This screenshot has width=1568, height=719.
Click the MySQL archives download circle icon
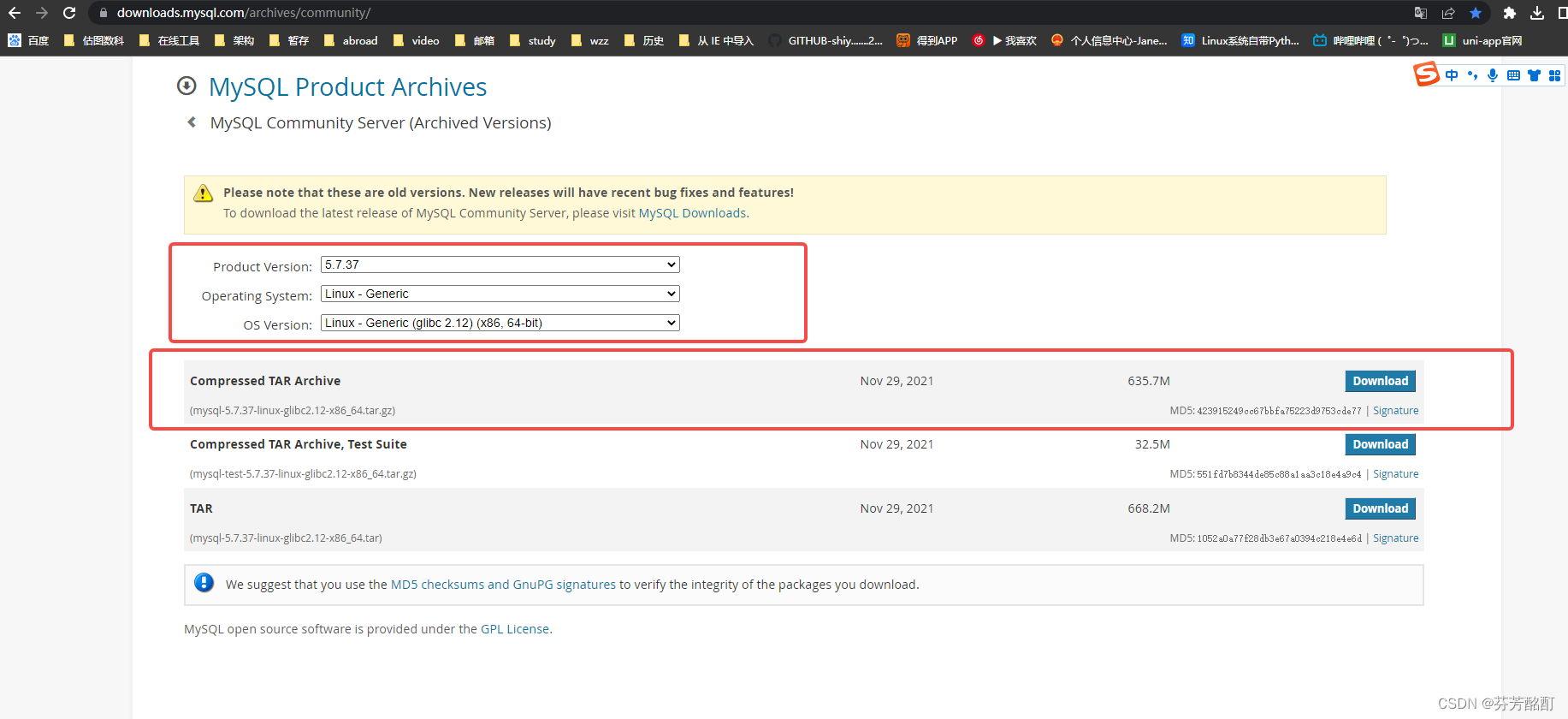(186, 86)
